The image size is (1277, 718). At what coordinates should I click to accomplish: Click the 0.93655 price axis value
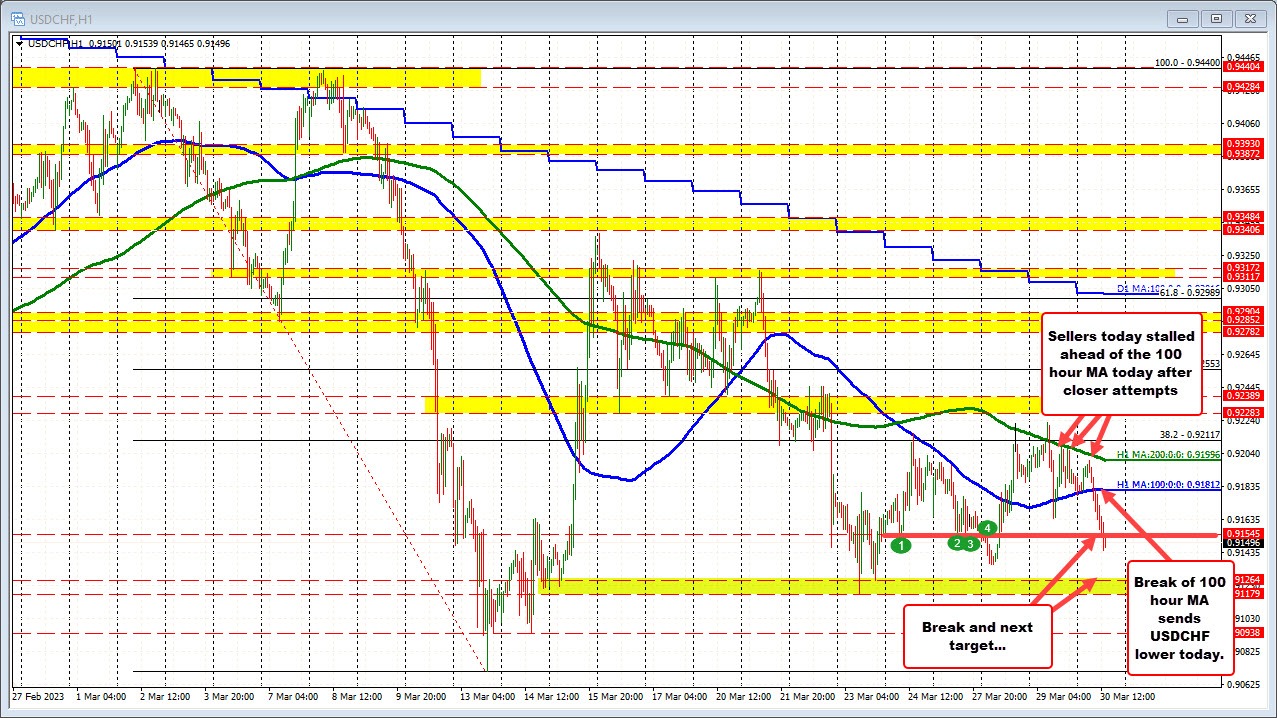click(x=1242, y=189)
